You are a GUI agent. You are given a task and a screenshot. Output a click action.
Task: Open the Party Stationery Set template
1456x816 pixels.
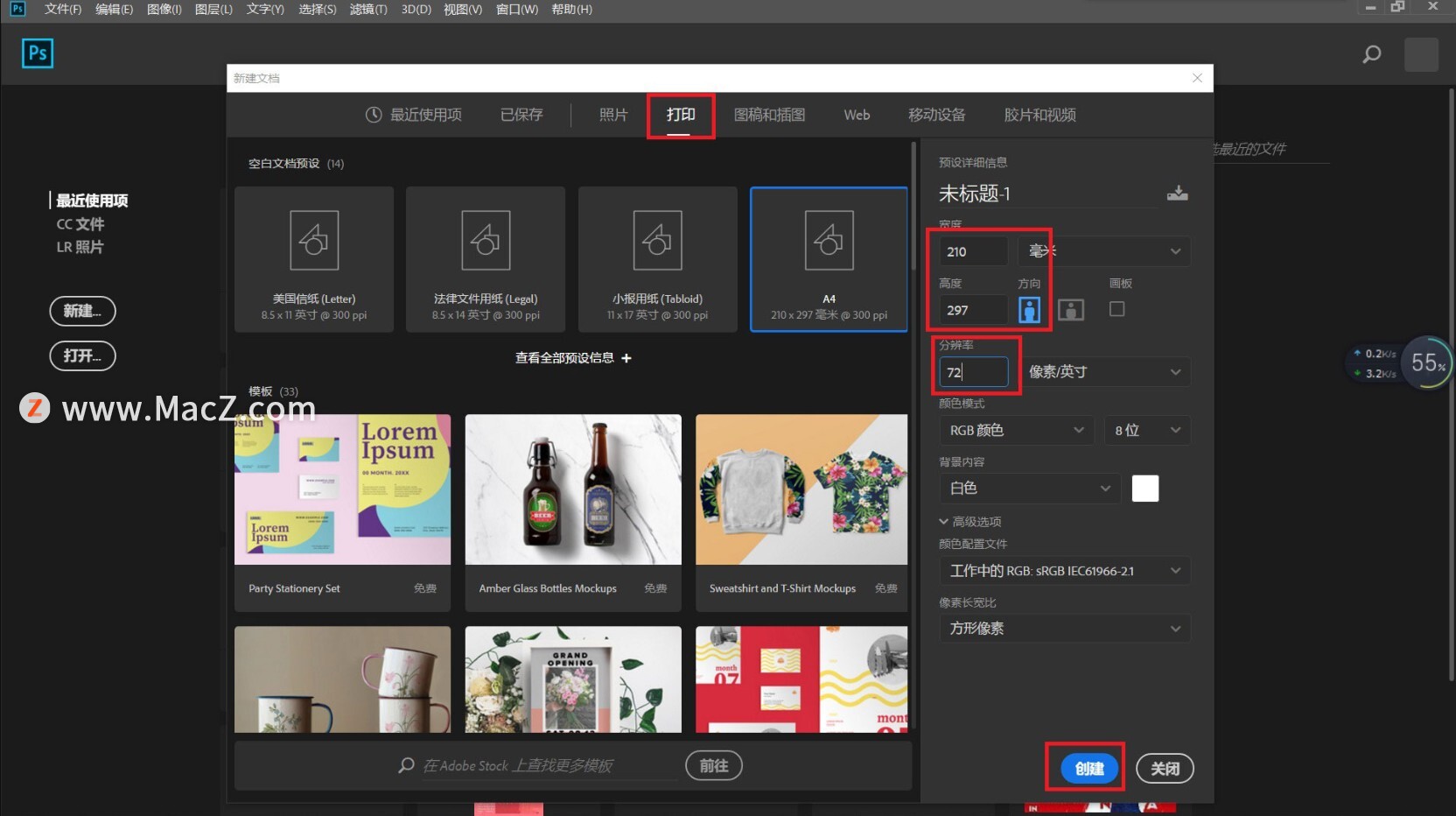pos(342,513)
